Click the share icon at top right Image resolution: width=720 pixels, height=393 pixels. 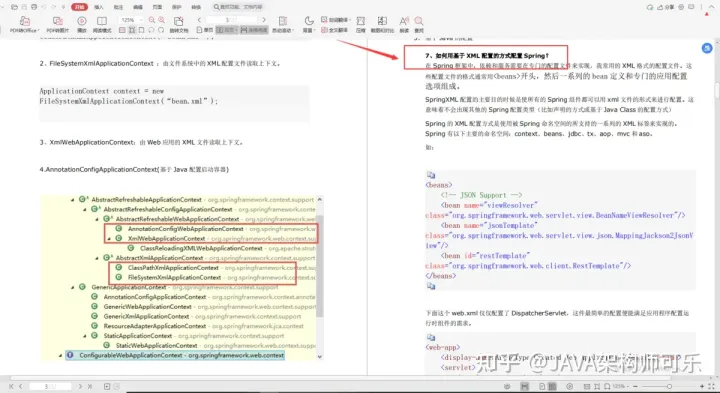[666, 7]
